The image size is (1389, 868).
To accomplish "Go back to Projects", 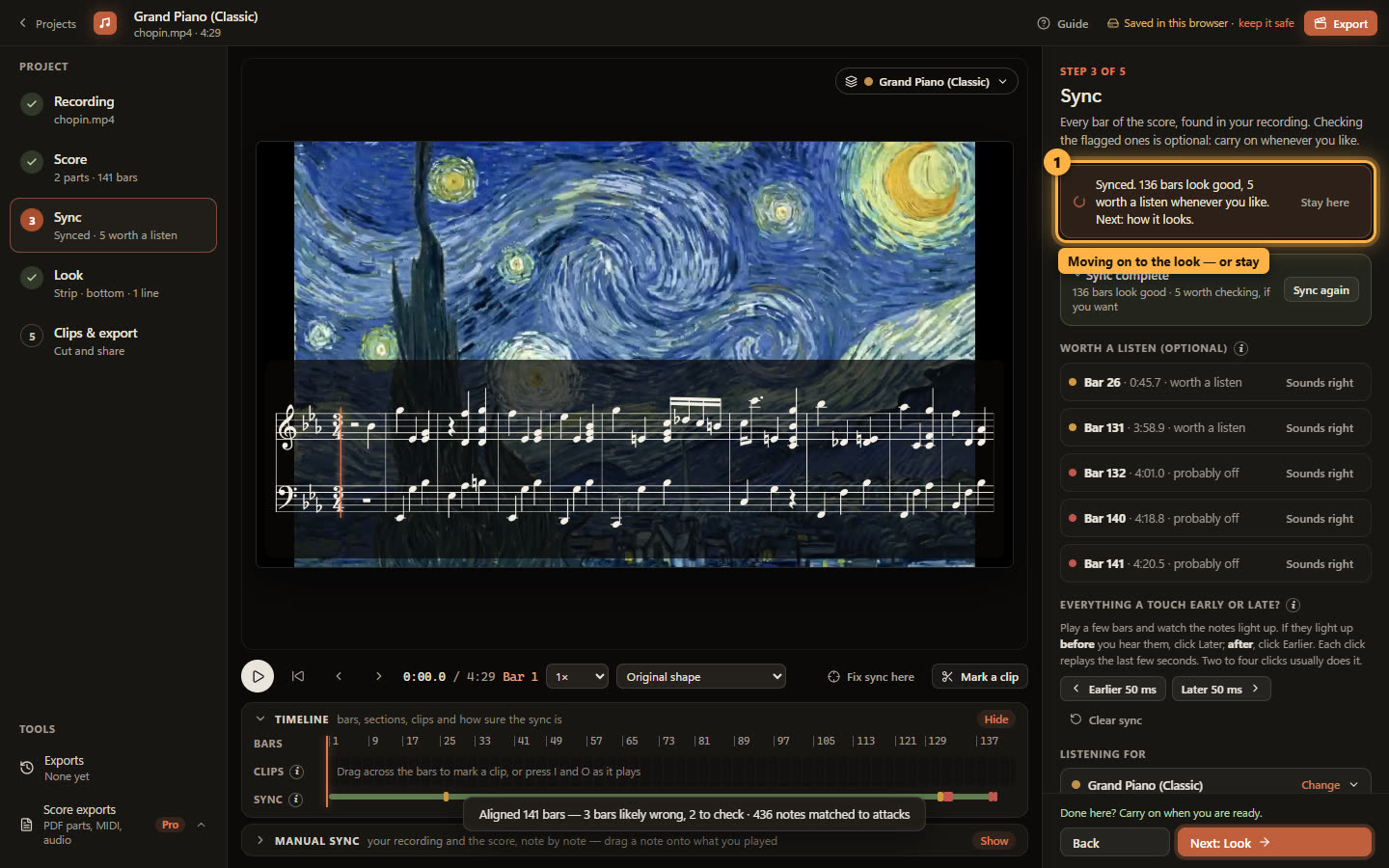I will pos(47,23).
